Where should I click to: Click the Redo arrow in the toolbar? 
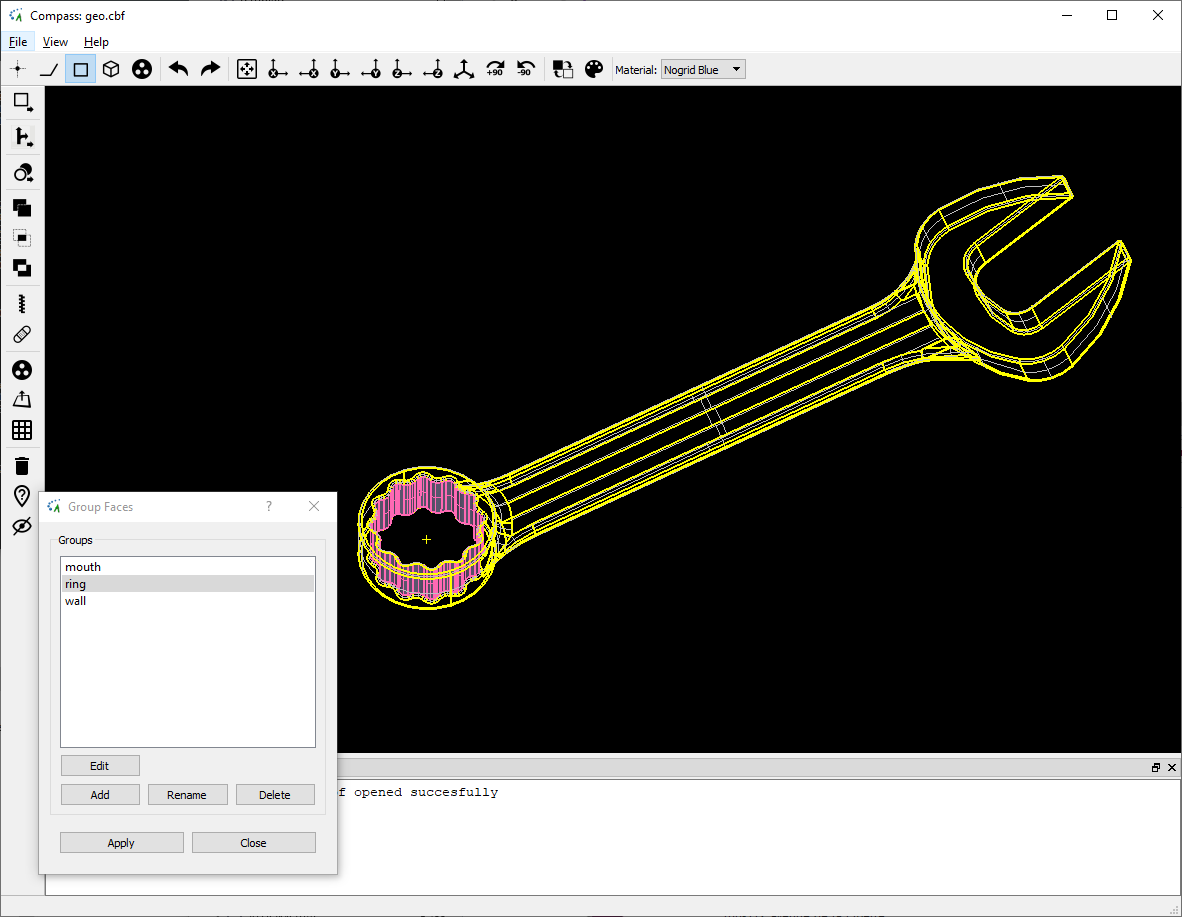tap(210, 68)
